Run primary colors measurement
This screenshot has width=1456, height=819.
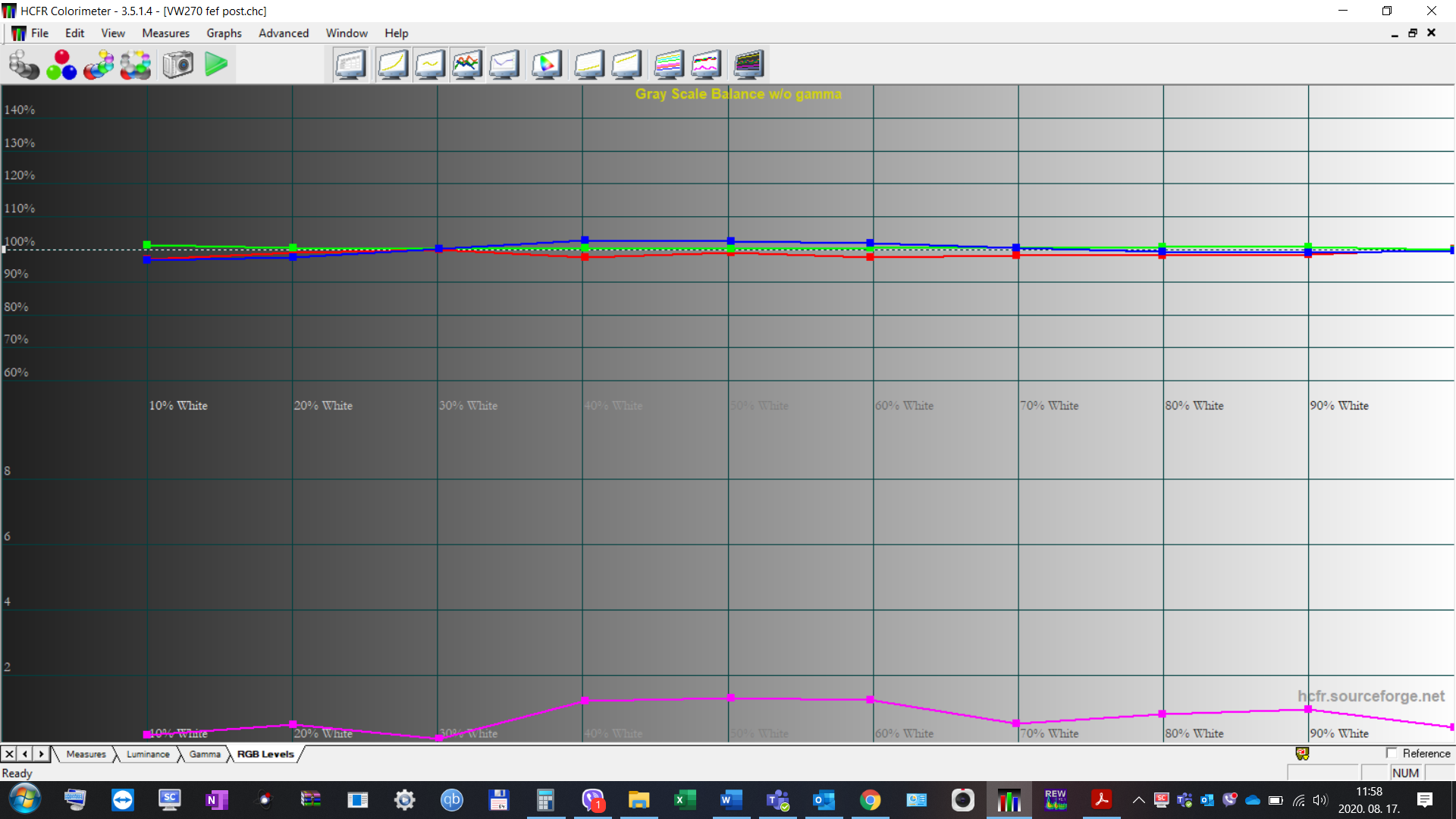tap(61, 64)
